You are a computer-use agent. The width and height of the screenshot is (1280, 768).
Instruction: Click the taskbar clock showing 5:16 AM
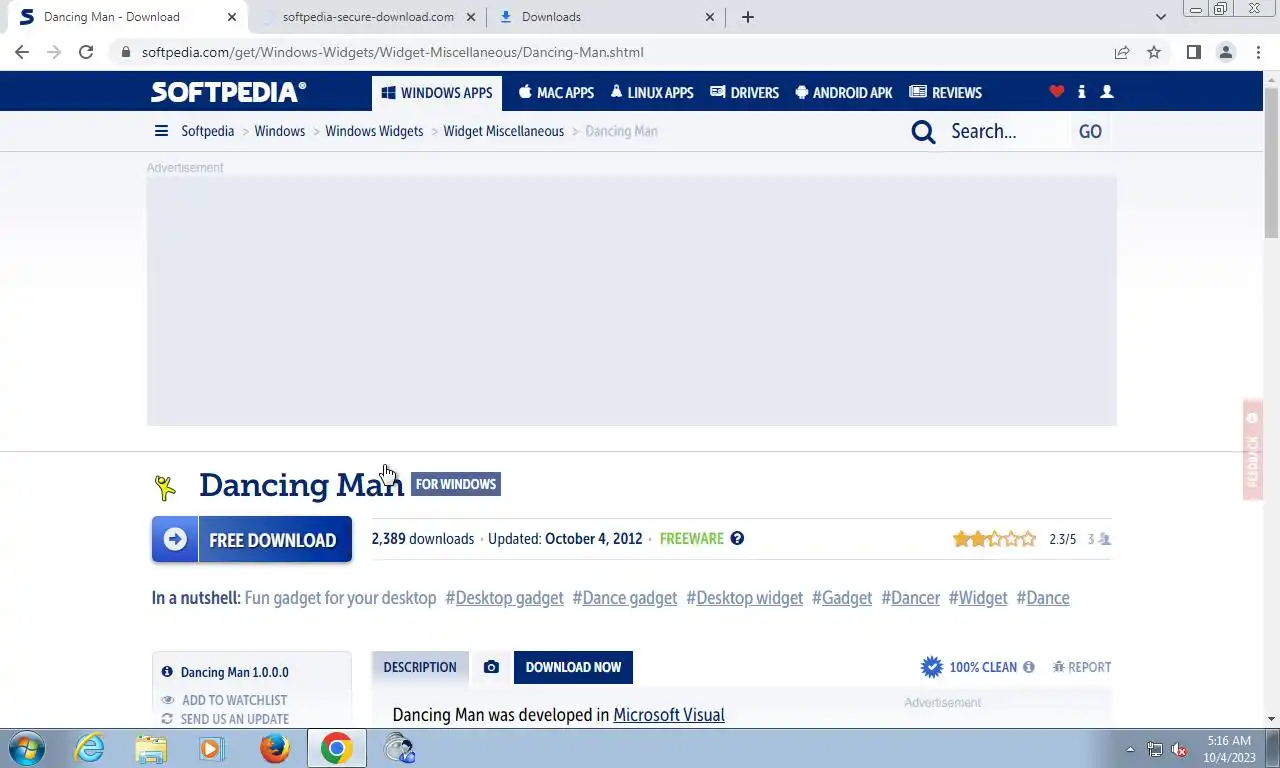tap(1229, 749)
